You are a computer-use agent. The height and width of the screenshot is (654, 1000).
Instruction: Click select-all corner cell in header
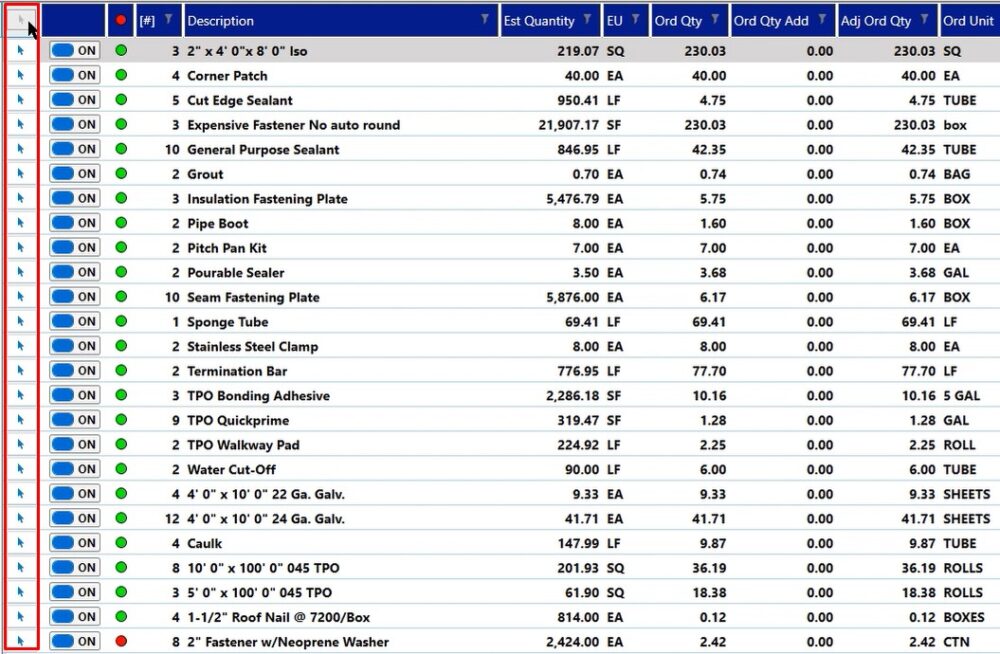pyautogui.click(x=20, y=20)
